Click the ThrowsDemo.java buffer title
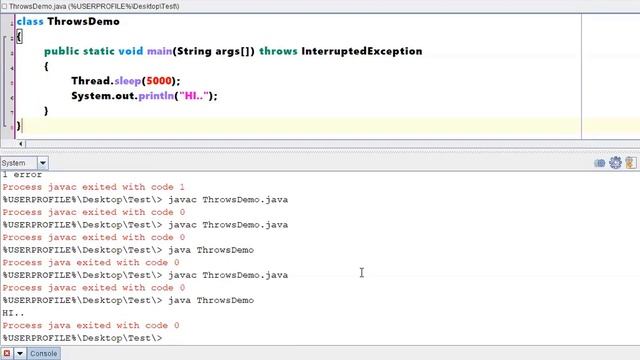Viewport: 640px width, 360px height. [94, 6]
